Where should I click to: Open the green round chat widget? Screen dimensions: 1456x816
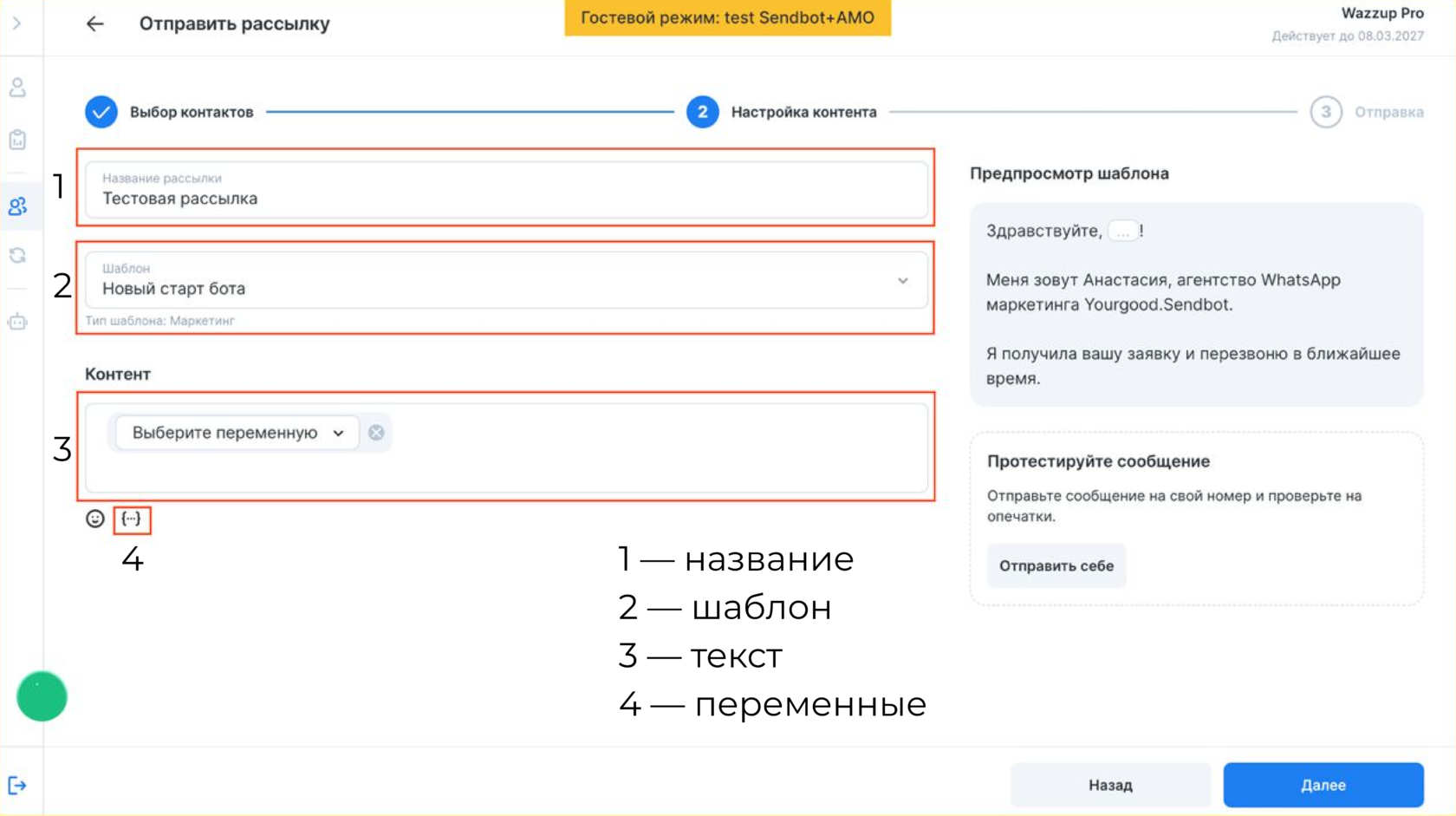point(42,696)
